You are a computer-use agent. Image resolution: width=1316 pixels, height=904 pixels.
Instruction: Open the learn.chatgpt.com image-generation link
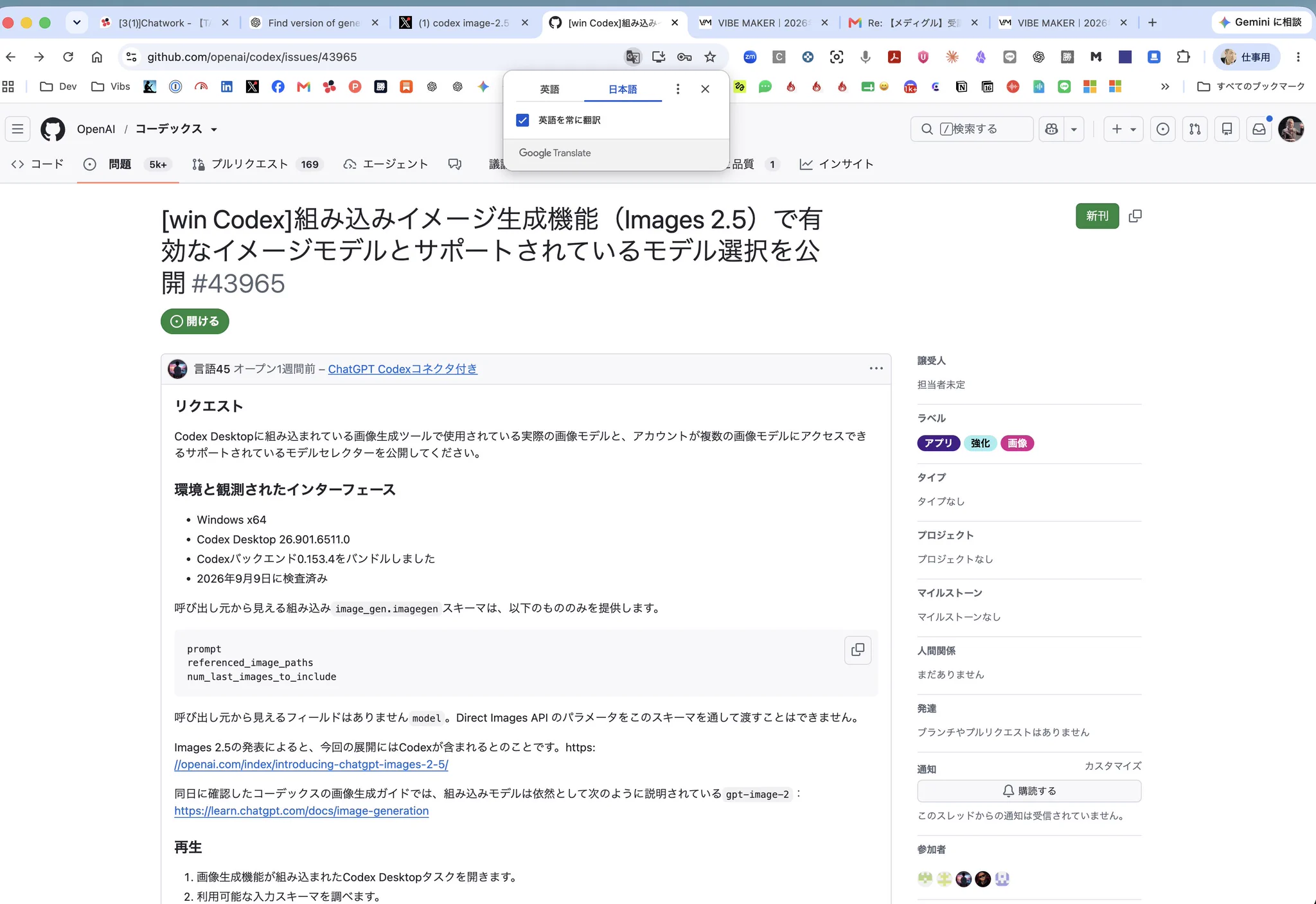(301, 811)
